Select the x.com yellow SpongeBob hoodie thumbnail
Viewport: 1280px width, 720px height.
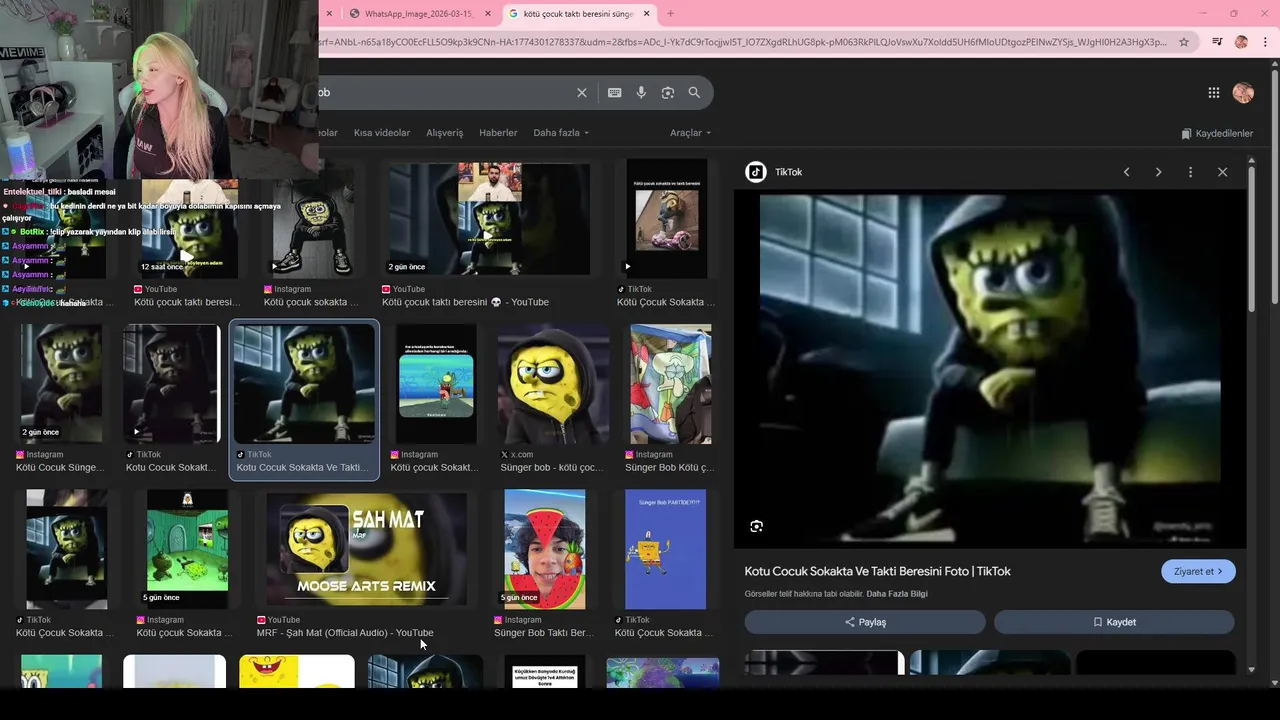553,384
